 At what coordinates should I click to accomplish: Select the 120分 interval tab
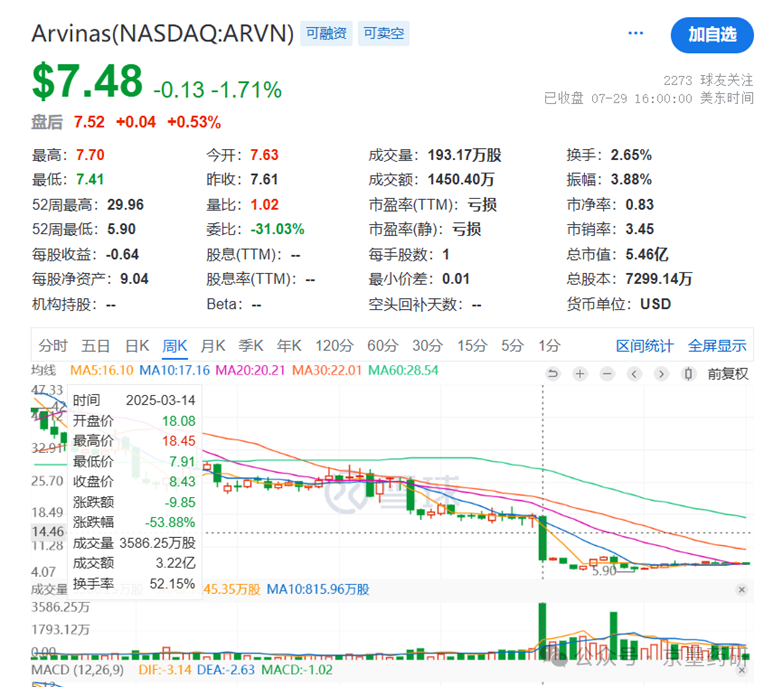click(x=334, y=345)
